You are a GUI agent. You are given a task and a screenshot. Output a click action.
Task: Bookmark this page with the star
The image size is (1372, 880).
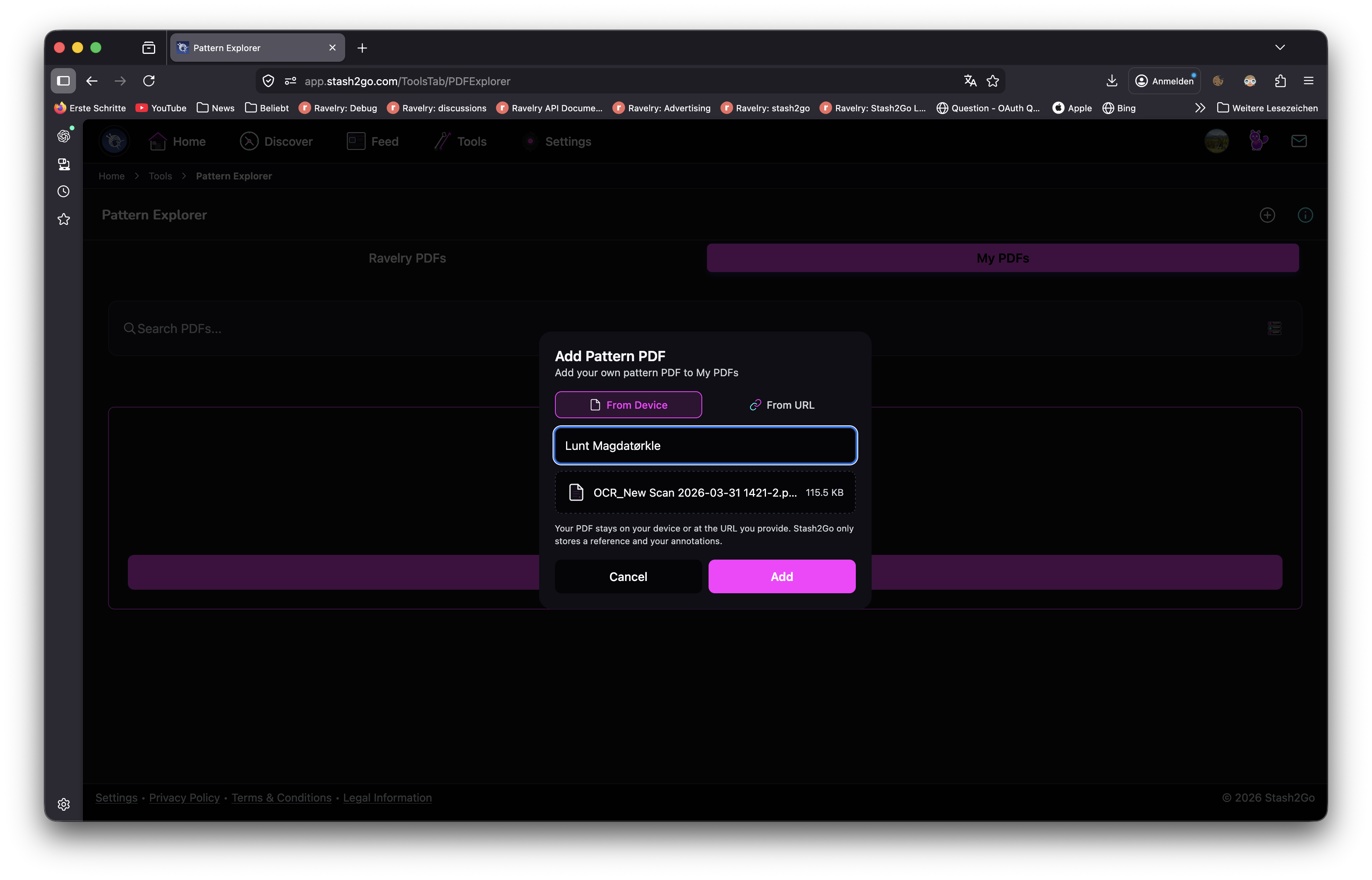pyautogui.click(x=993, y=81)
